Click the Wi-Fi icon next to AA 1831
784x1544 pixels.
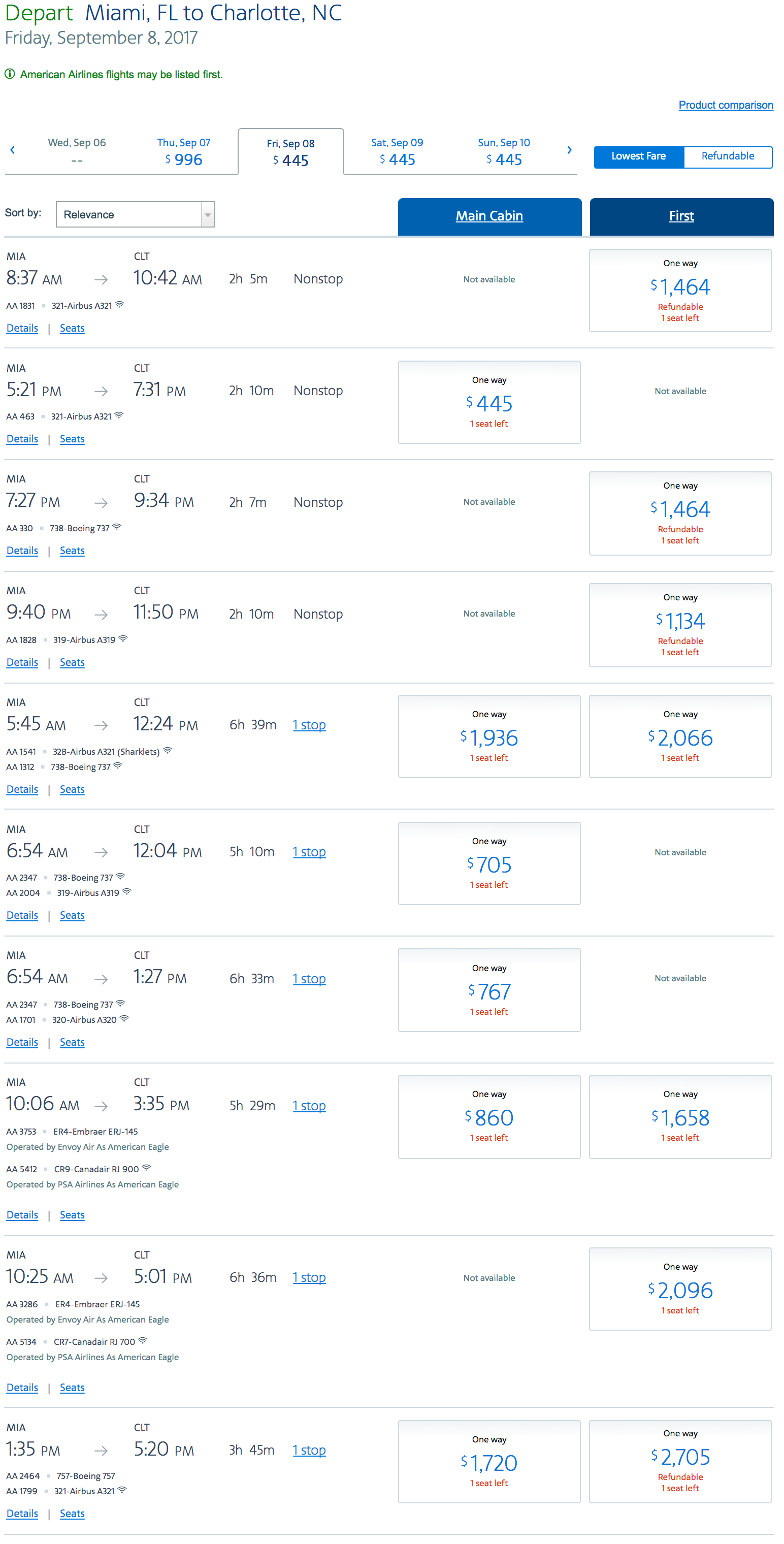click(x=120, y=305)
